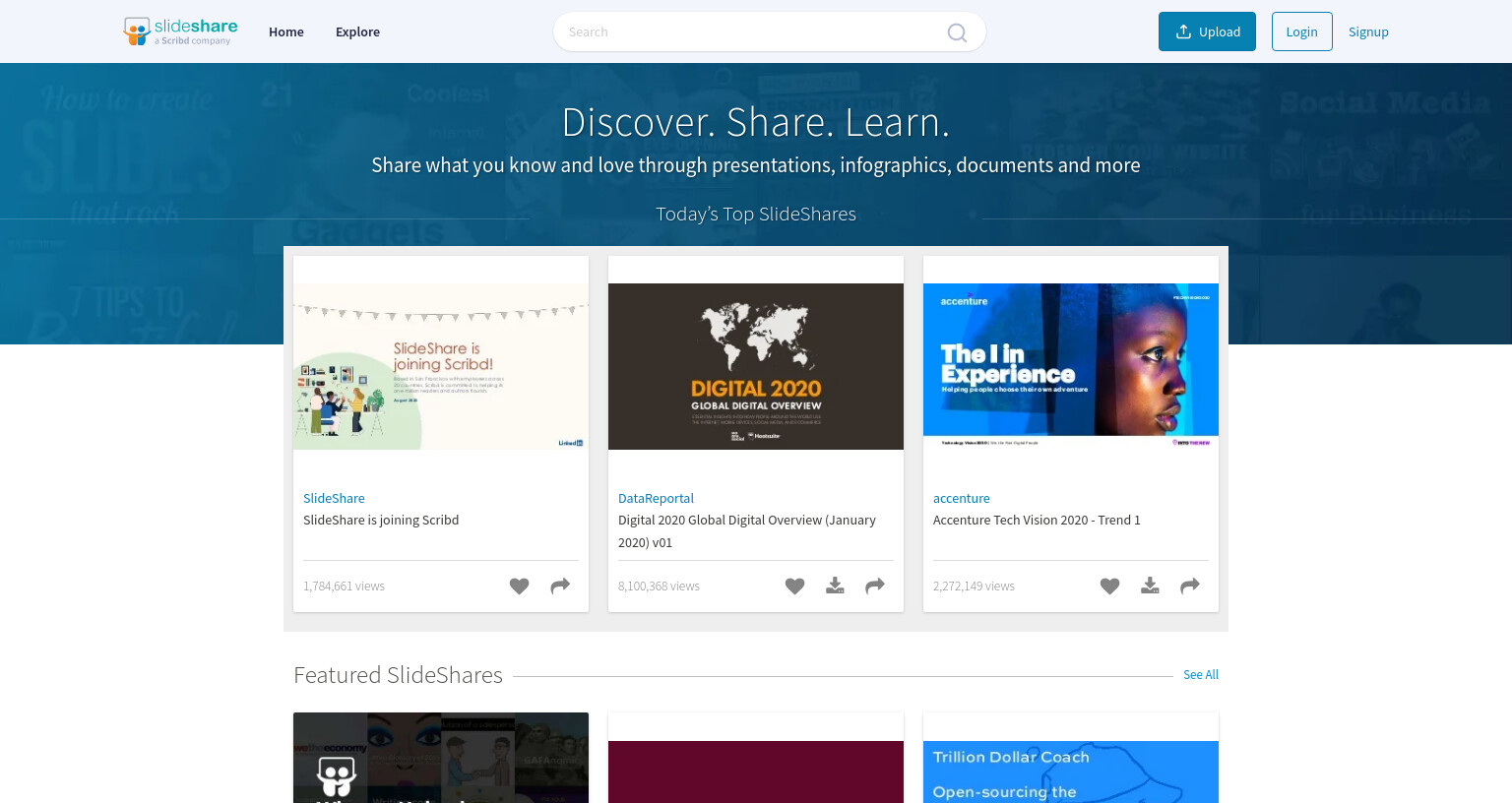Open the 'SlideShare is joining Scribd' title
The image size is (1512, 803).
[x=381, y=520]
